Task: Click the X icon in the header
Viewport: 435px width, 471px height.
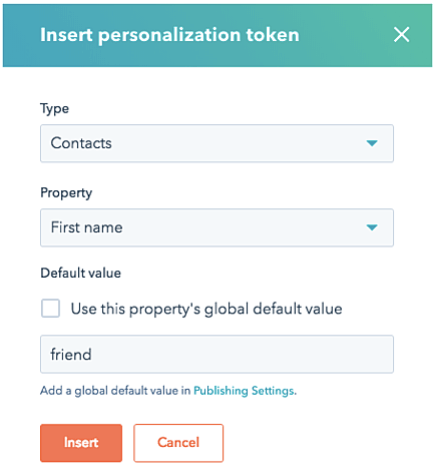Action: (401, 35)
